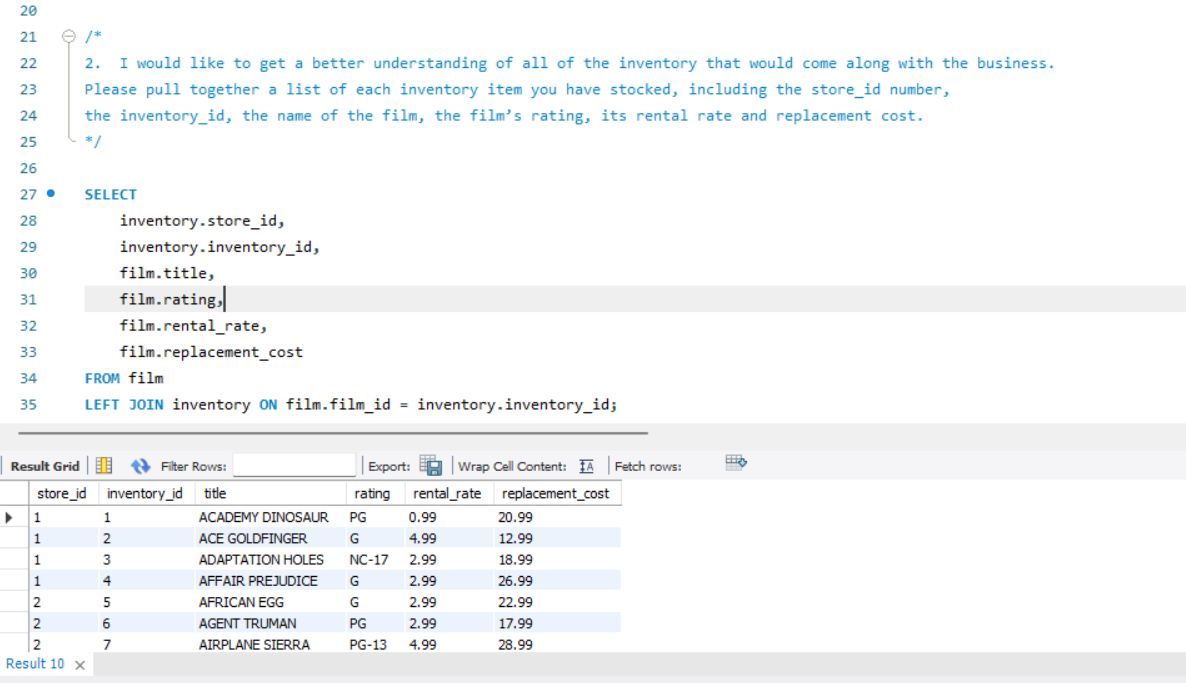
Task: Click the horizontal scrollbar below the editor
Action: click(330, 432)
